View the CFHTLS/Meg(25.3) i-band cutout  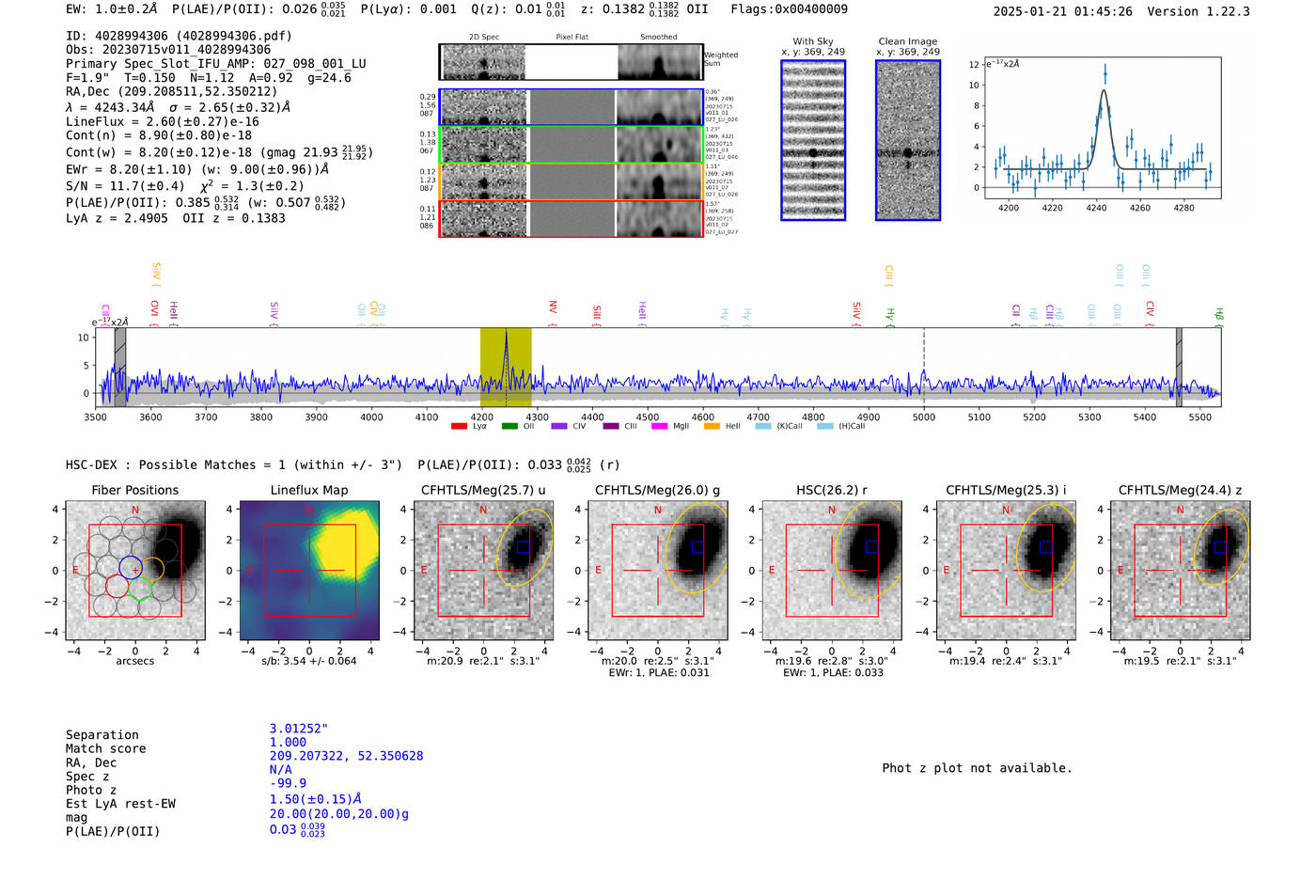point(1006,571)
